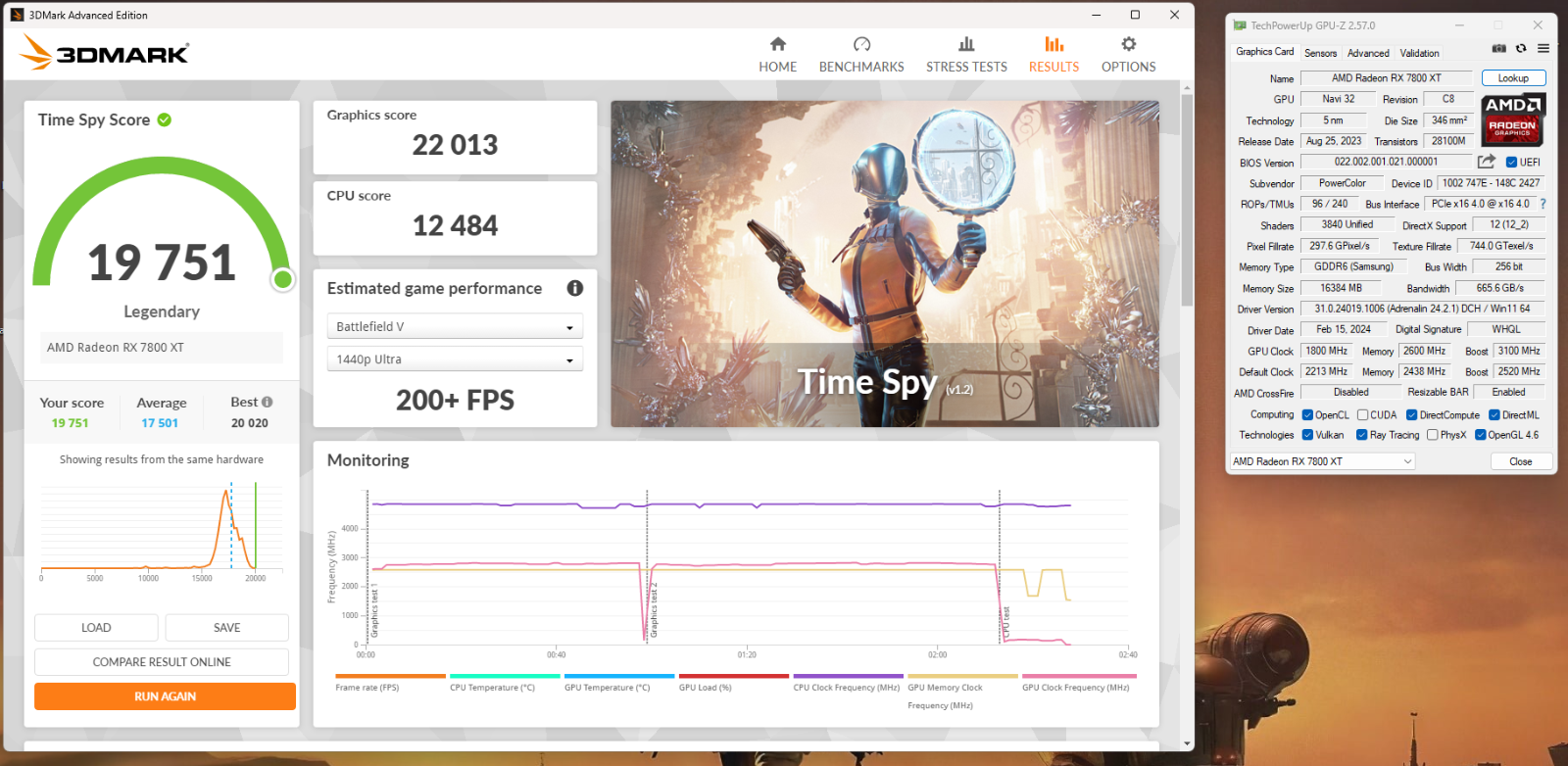1568x766 pixels.
Task: Click the orange RUN AGAIN button
Action: (x=165, y=696)
